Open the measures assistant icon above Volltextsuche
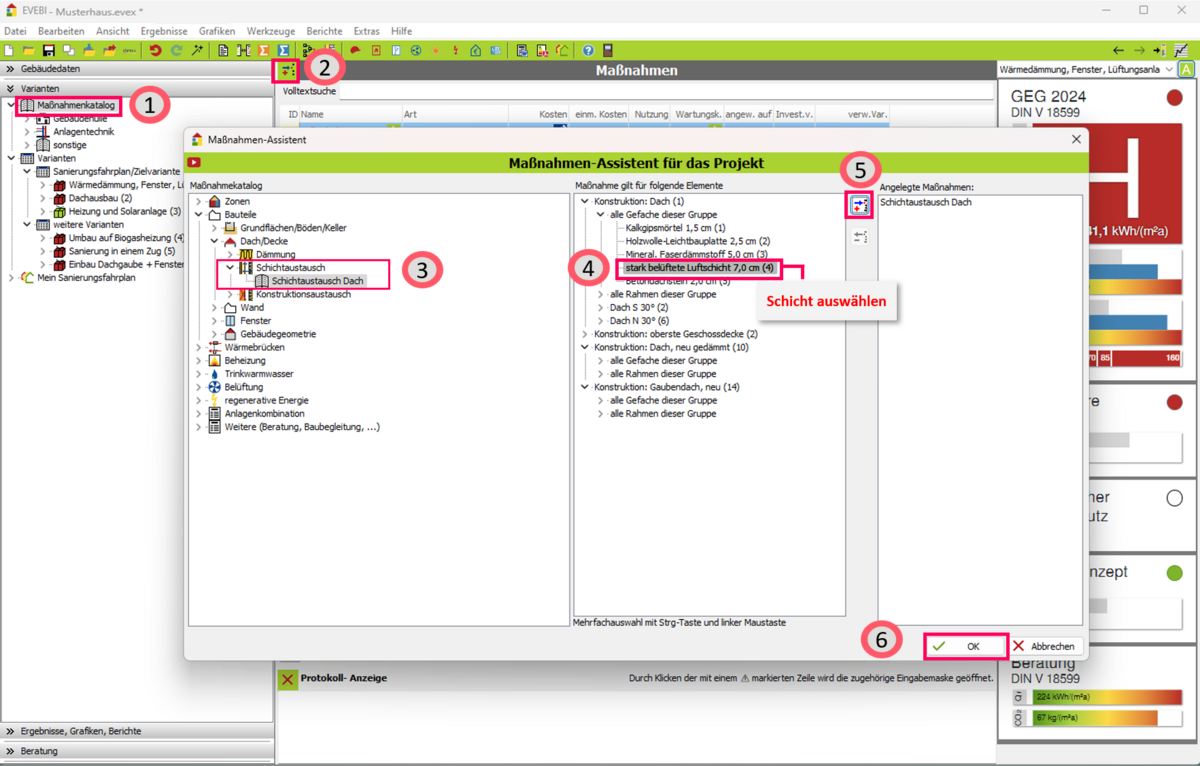This screenshot has height=766, width=1200. [x=288, y=71]
